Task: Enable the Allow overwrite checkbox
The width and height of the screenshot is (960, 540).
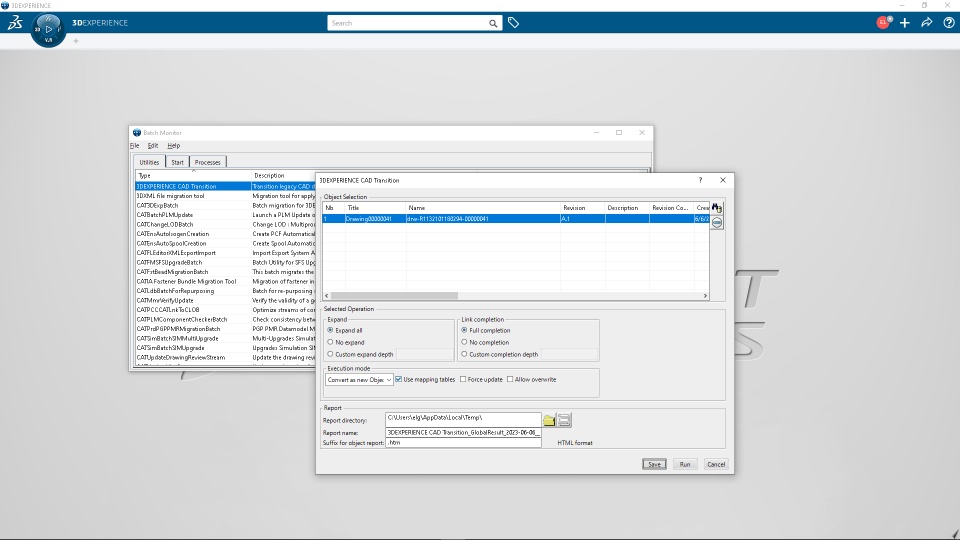Action: (510, 380)
